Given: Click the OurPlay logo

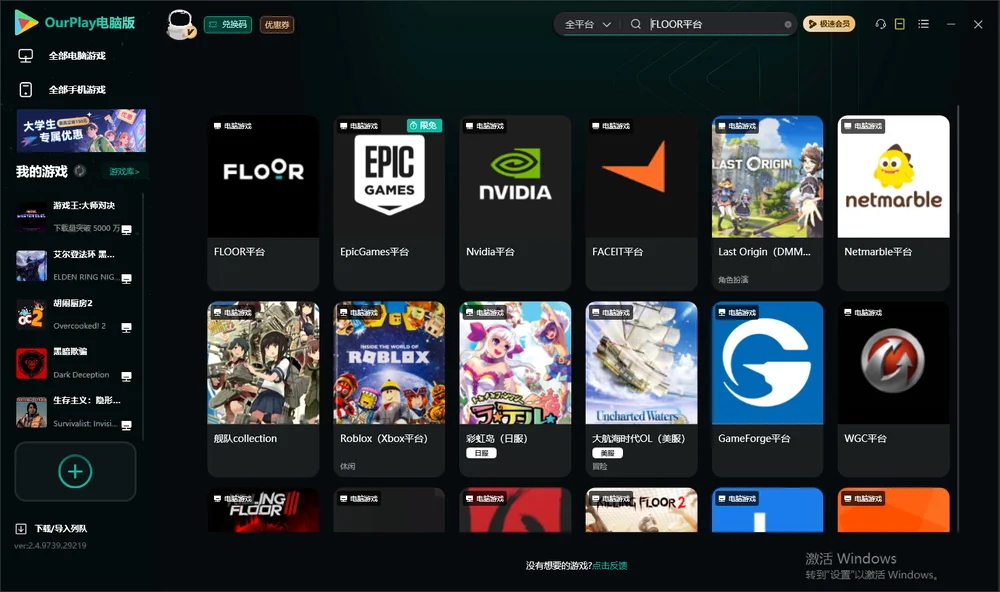Looking at the screenshot, I should [75, 23].
